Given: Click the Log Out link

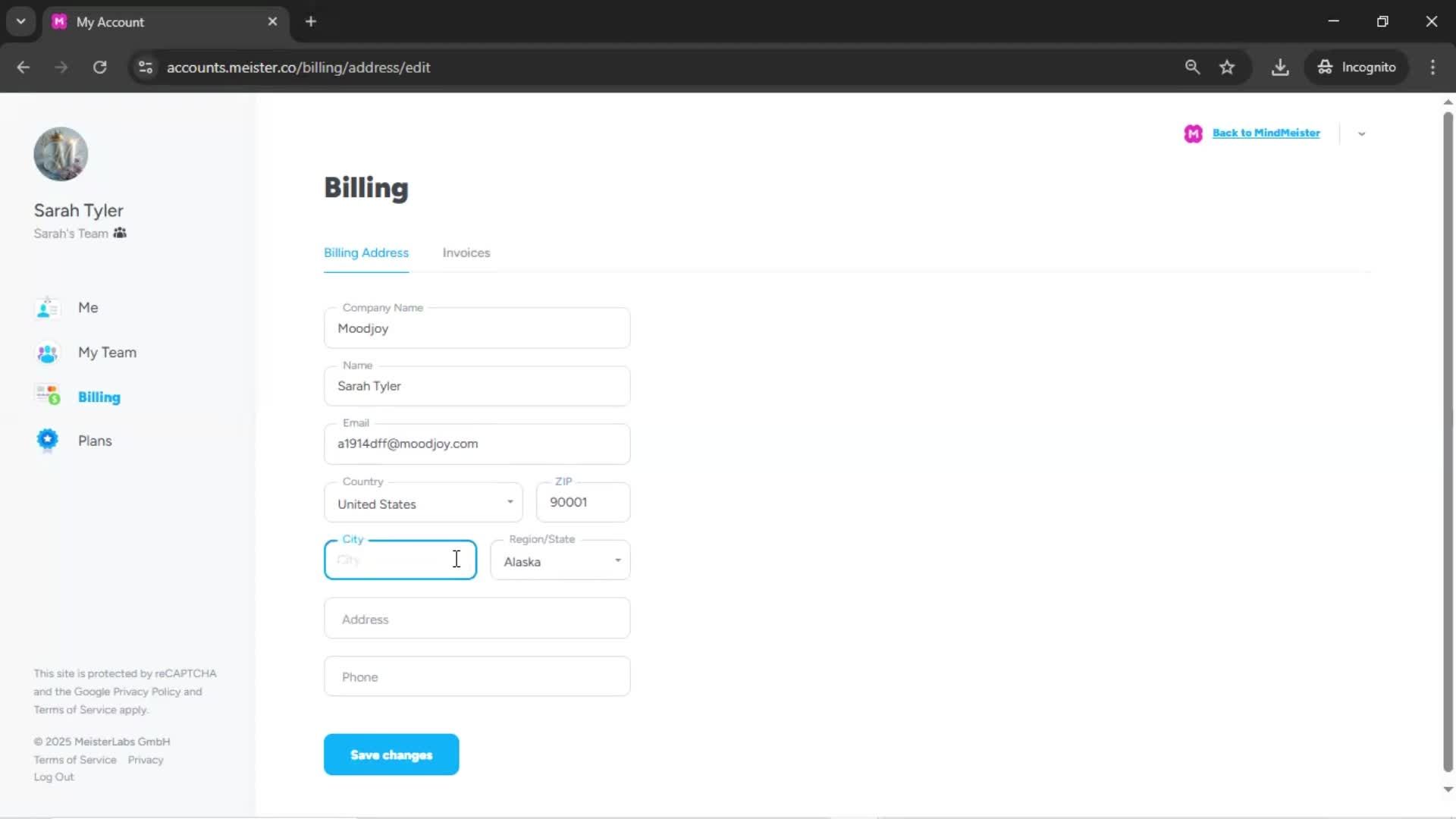Looking at the screenshot, I should (x=54, y=777).
